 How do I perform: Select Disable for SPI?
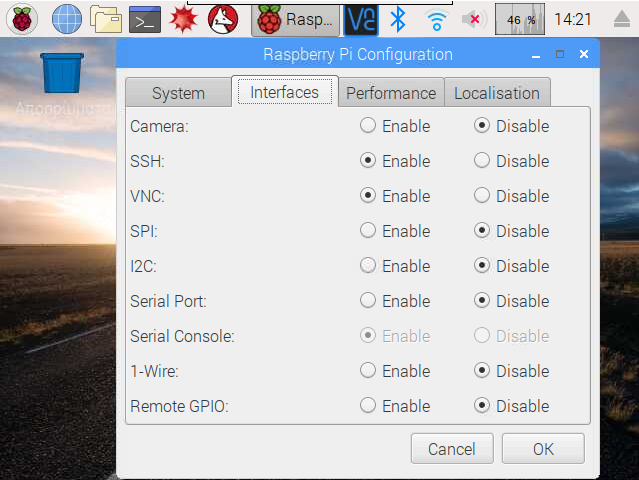511,231
